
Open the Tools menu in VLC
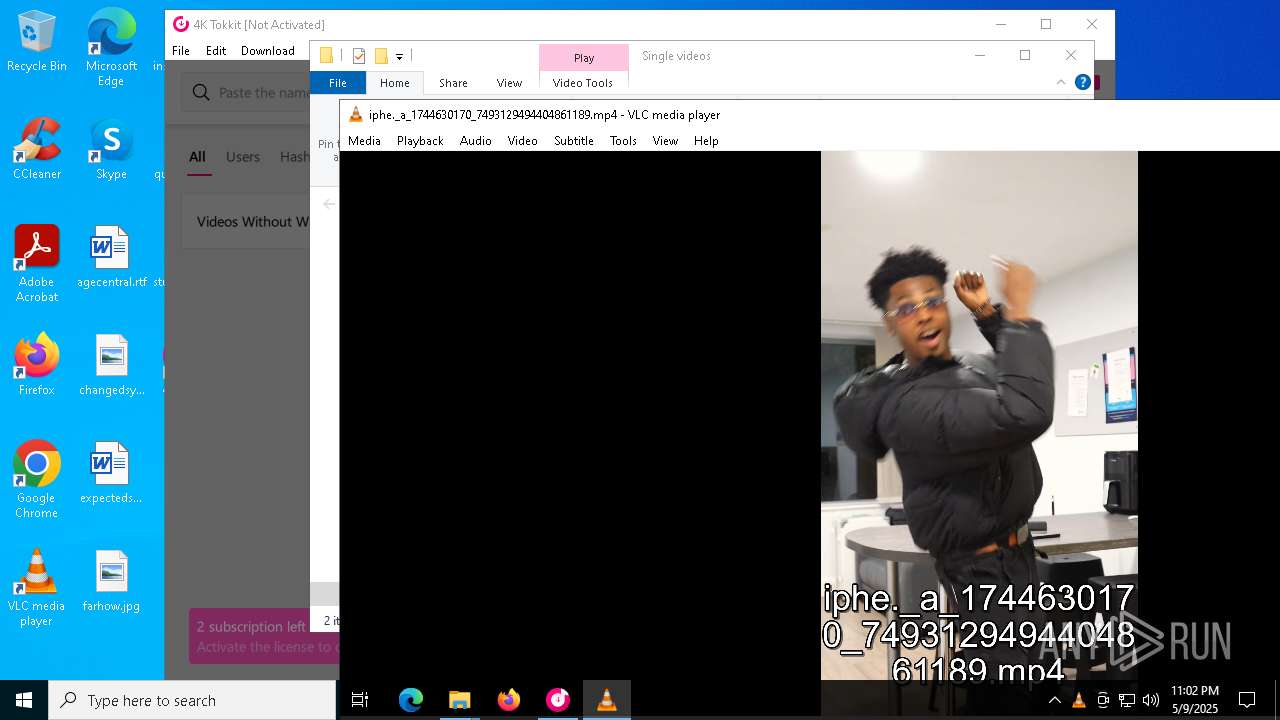coord(623,141)
